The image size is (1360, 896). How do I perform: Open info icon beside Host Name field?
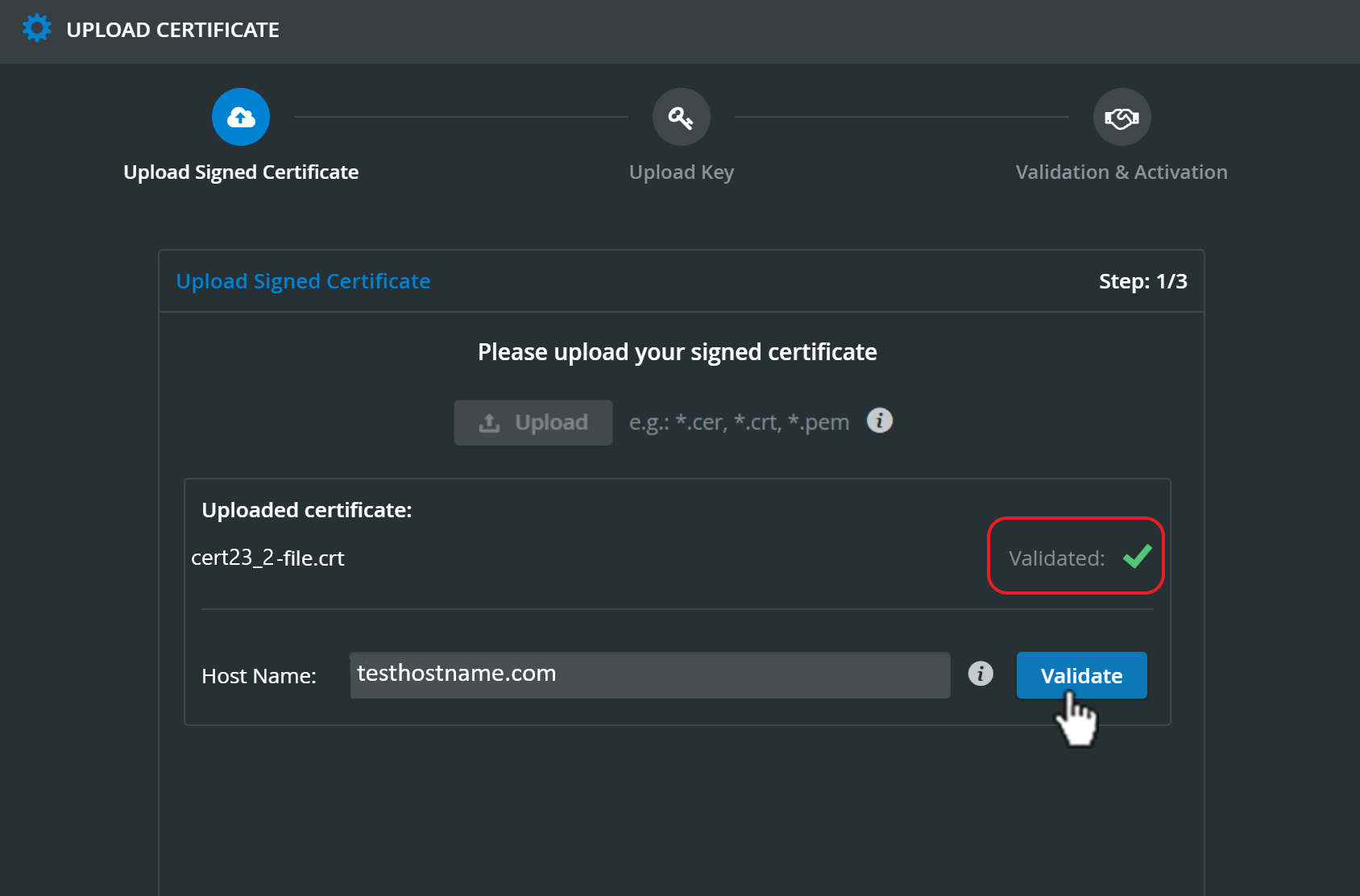coord(981,674)
